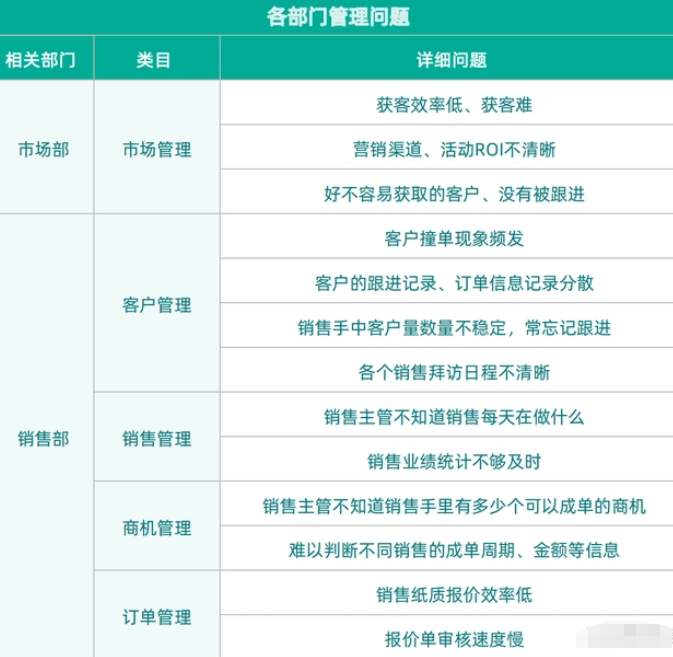This screenshot has width=673, height=657.
Task: Select the 类目 column header
Action: (155, 60)
